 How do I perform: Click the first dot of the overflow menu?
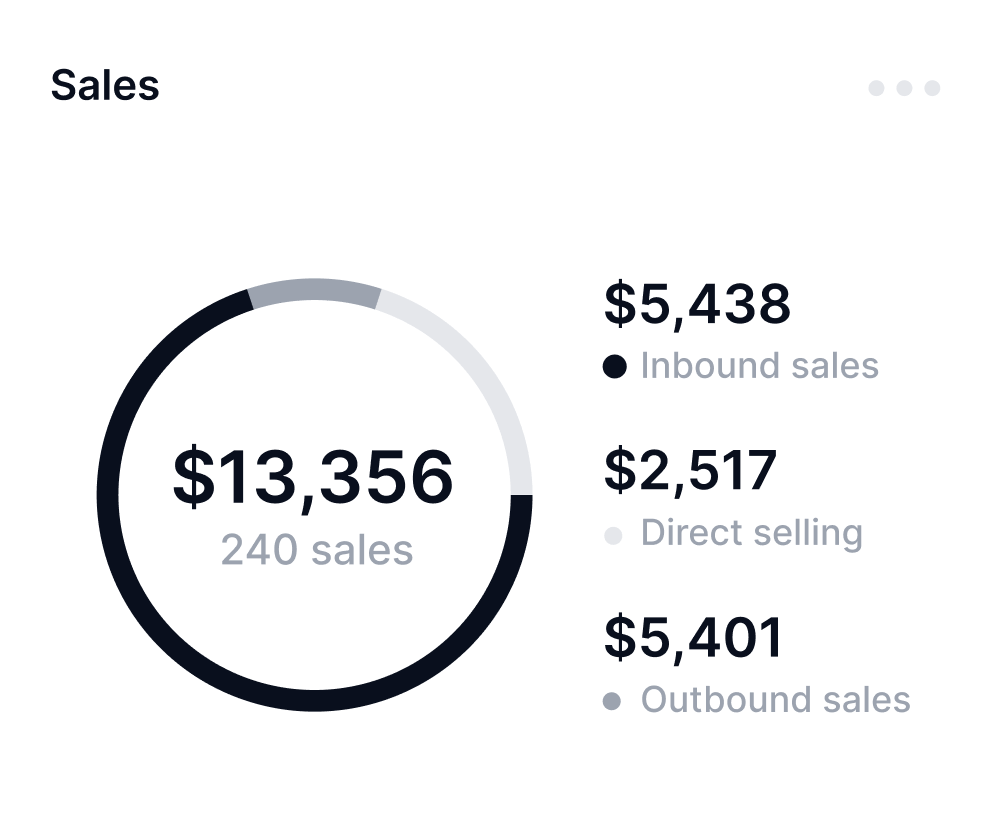point(876,88)
